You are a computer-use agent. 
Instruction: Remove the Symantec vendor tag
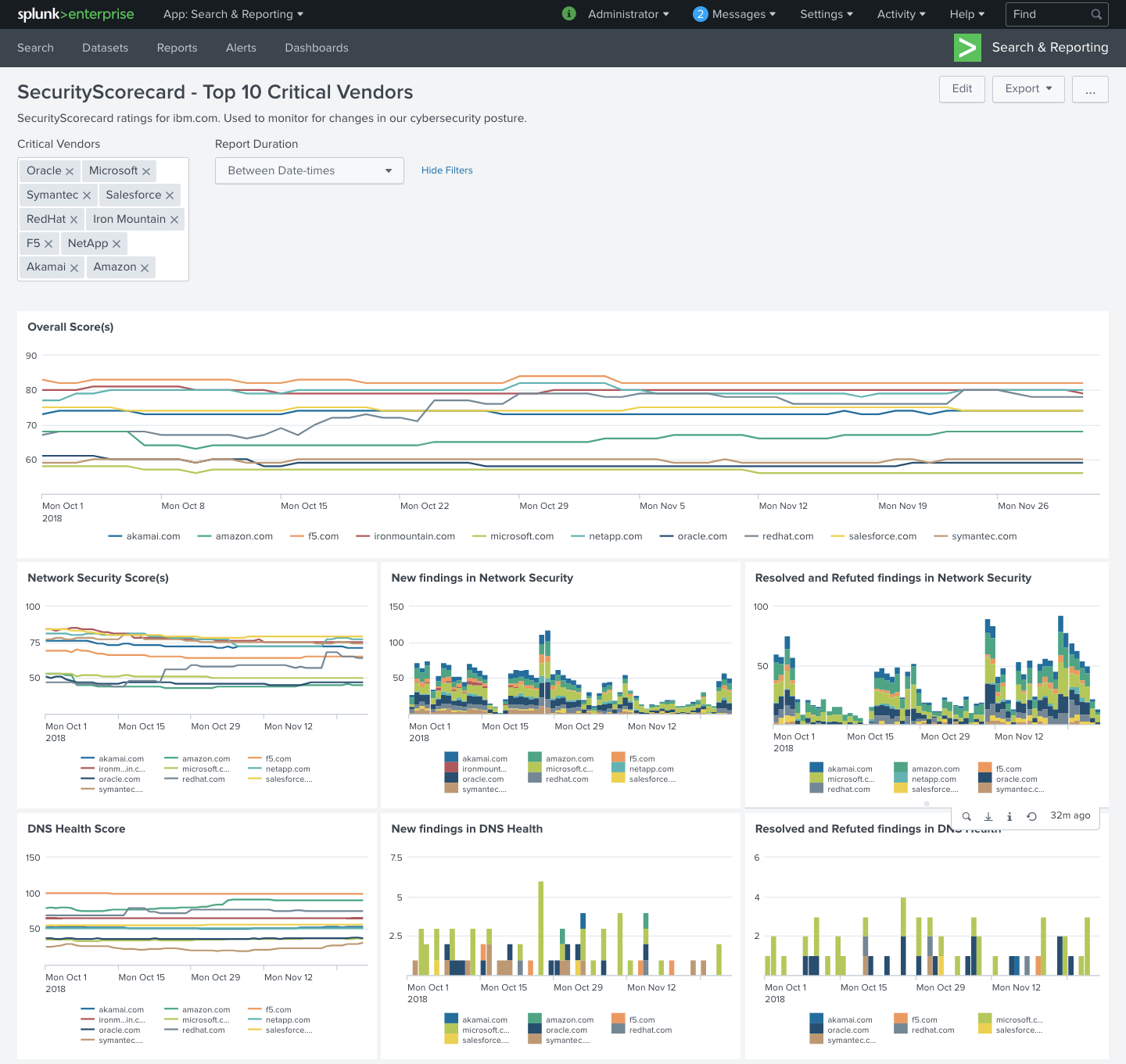[x=87, y=195]
